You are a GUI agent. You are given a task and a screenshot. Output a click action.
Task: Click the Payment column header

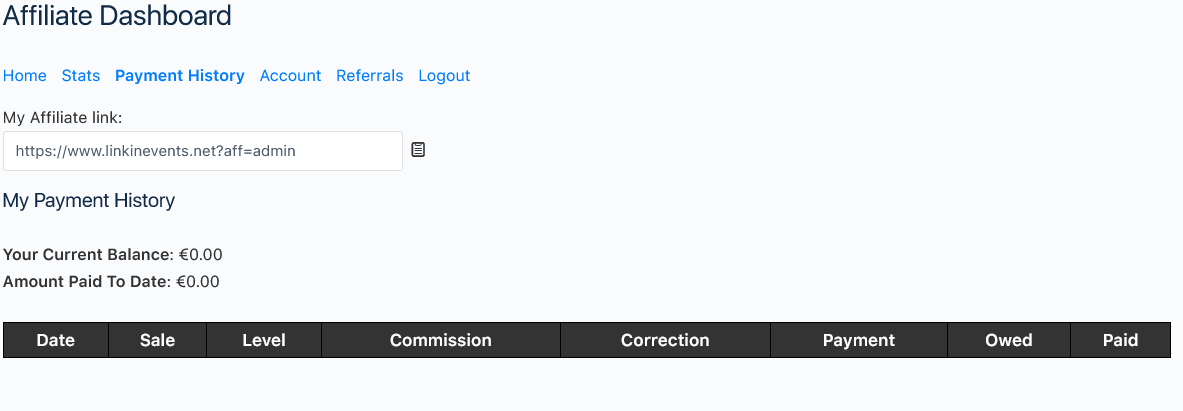pyautogui.click(x=859, y=340)
